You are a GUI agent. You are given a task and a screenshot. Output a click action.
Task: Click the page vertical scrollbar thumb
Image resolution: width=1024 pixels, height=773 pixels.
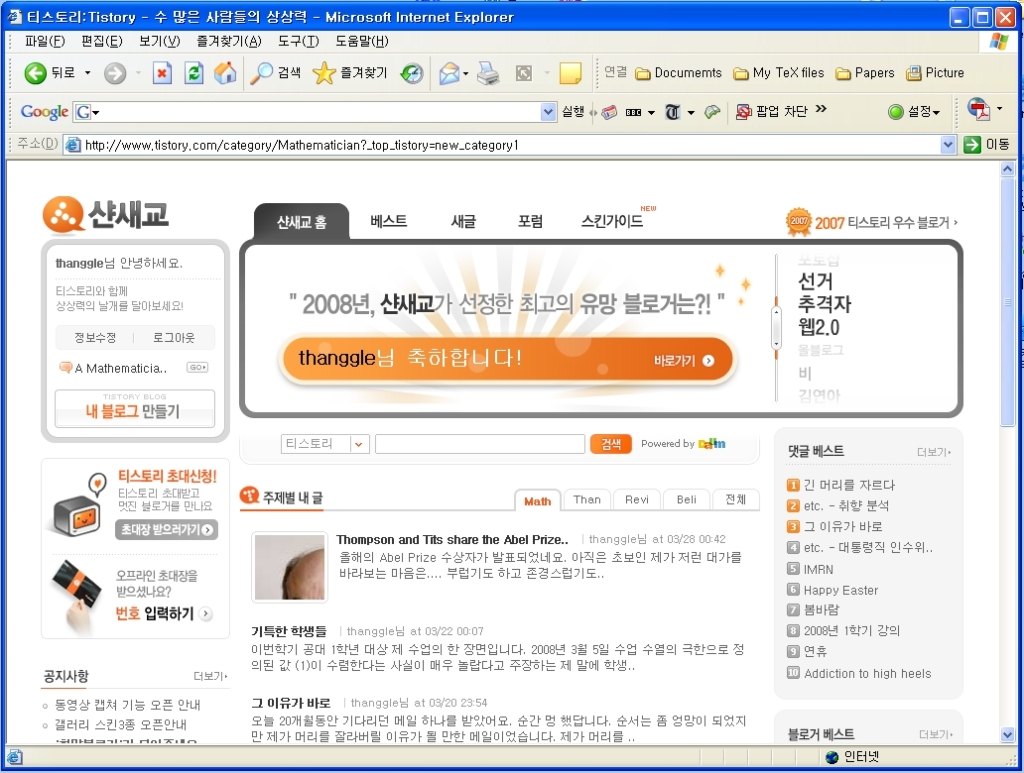(x=1008, y=302)
